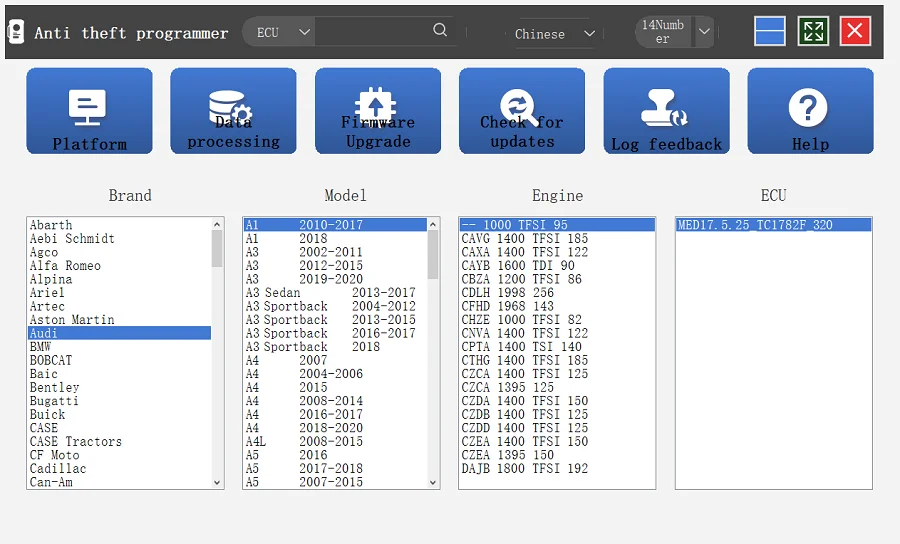Screen dimensions: 900x544
Task: Click the Brand list scroll down arrow
Action: [217, 482]
